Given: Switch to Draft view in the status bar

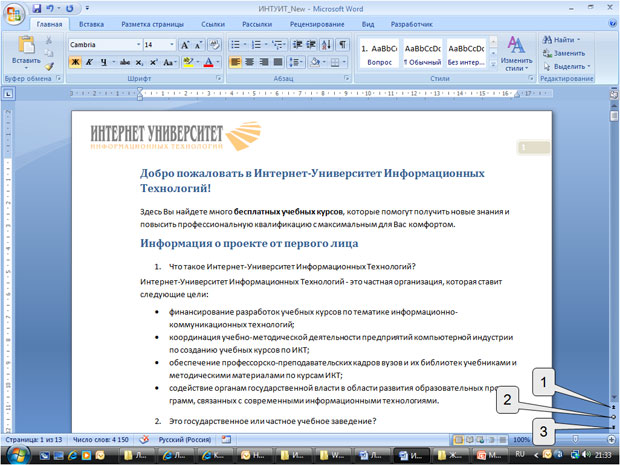Looking at the screenshot, I should point(503,439).
